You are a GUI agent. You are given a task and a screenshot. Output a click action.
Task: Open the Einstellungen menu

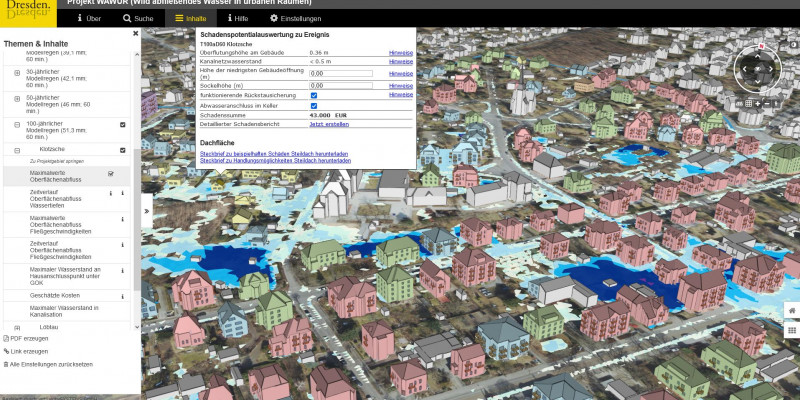point(295,18)
